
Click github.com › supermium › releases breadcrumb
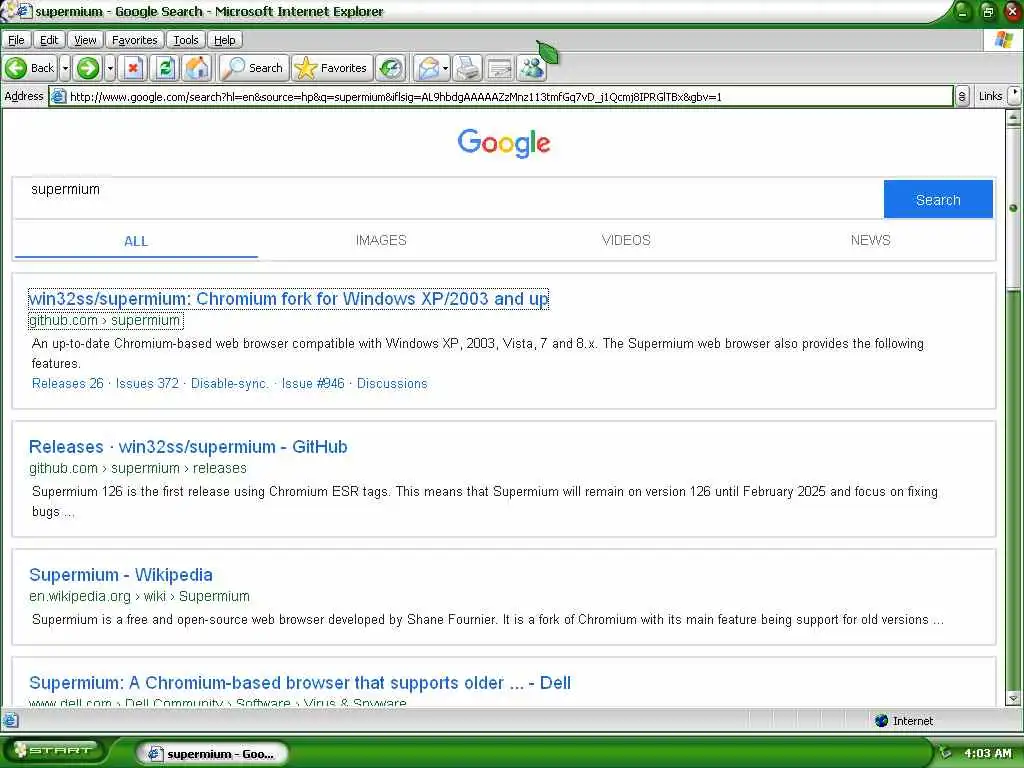(138, 468)
